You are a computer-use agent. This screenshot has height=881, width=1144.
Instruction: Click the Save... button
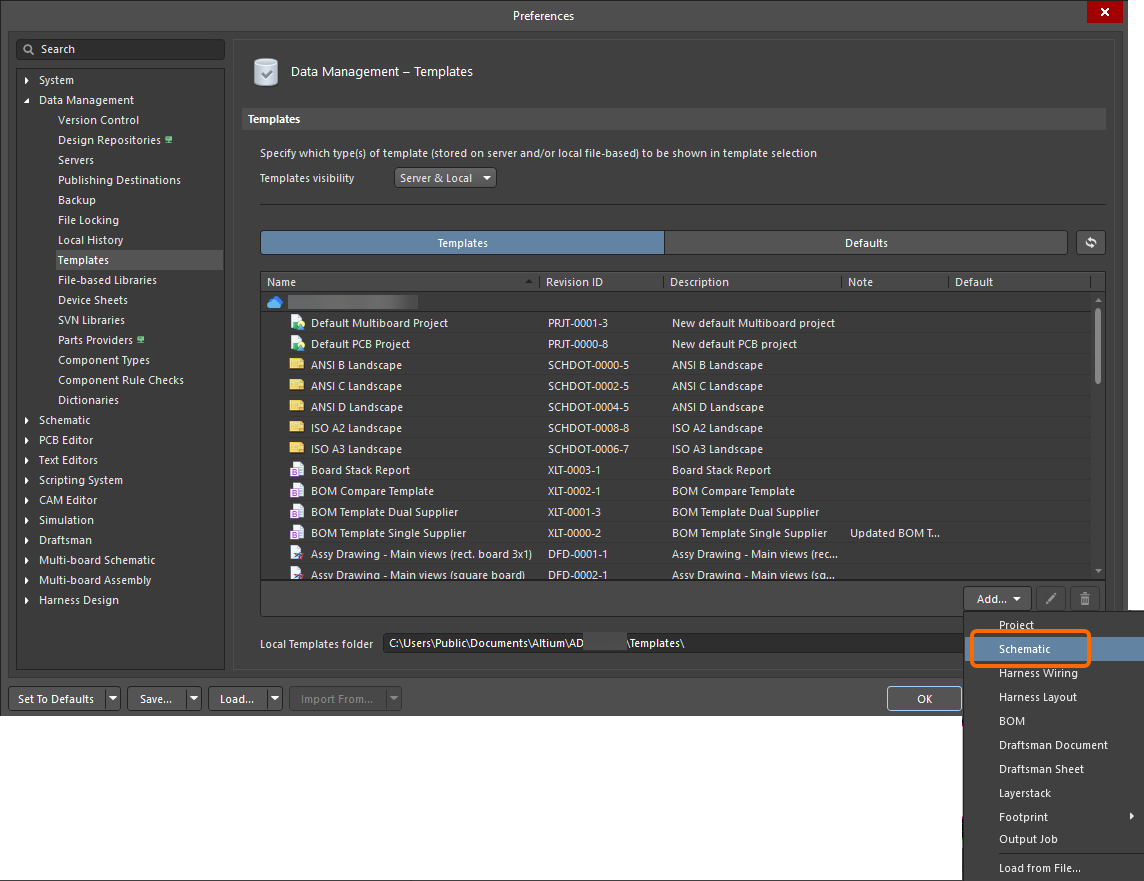(155, 699)
